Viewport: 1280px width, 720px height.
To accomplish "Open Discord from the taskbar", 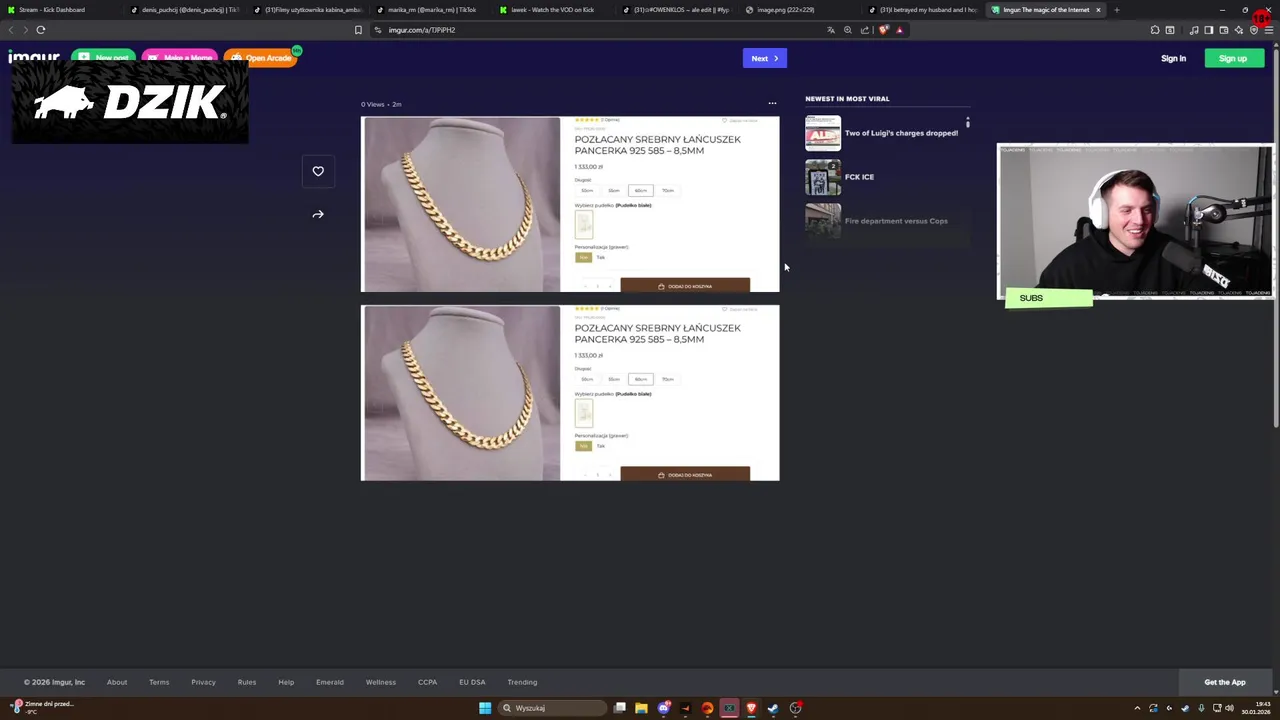I will [663, 708].
